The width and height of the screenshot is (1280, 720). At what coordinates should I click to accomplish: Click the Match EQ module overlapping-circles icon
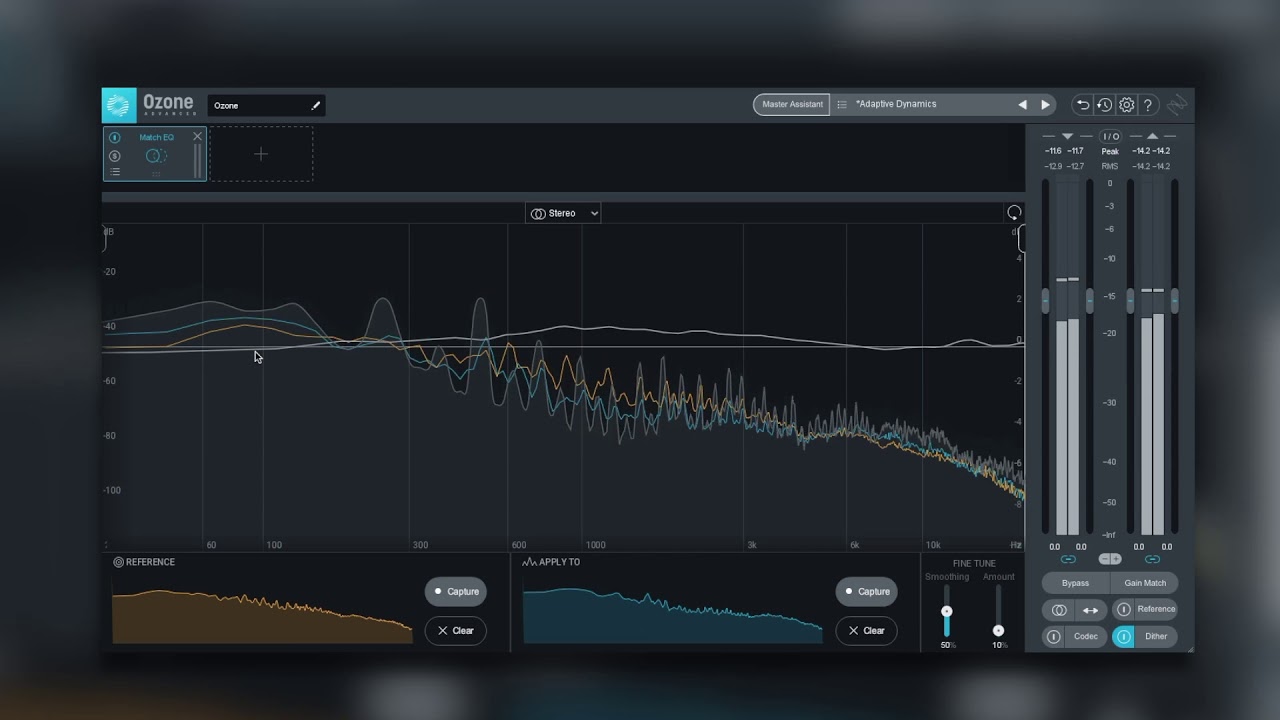click(156, 156)
